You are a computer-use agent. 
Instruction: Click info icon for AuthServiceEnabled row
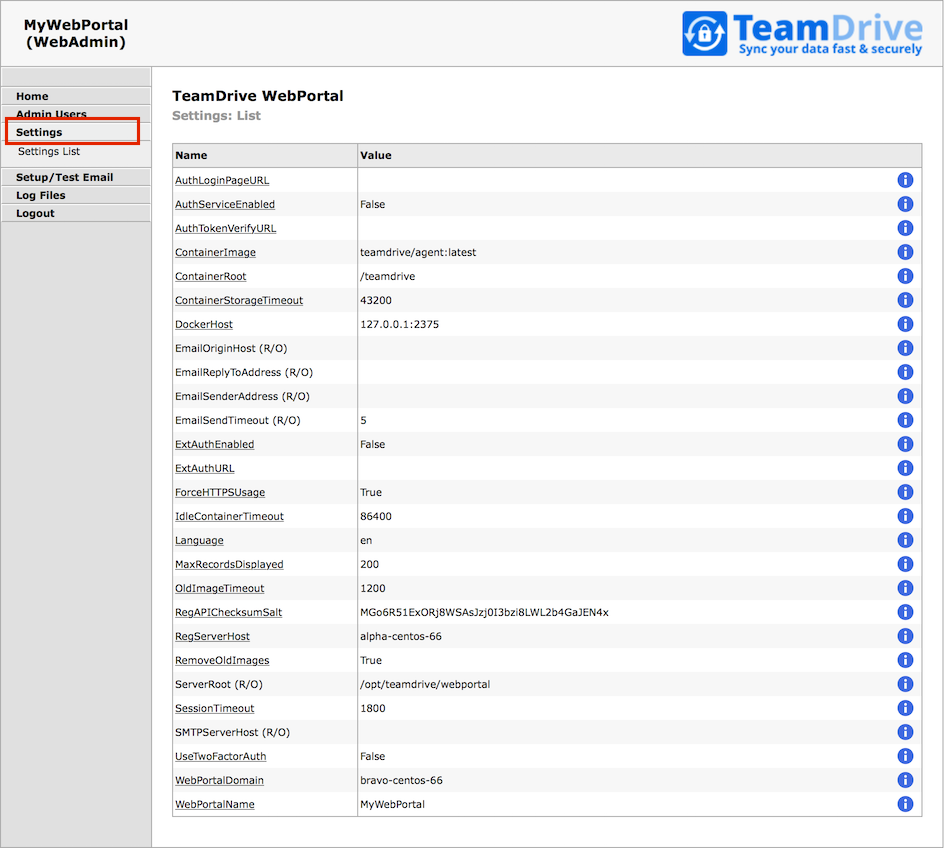[x=905, y=204]
